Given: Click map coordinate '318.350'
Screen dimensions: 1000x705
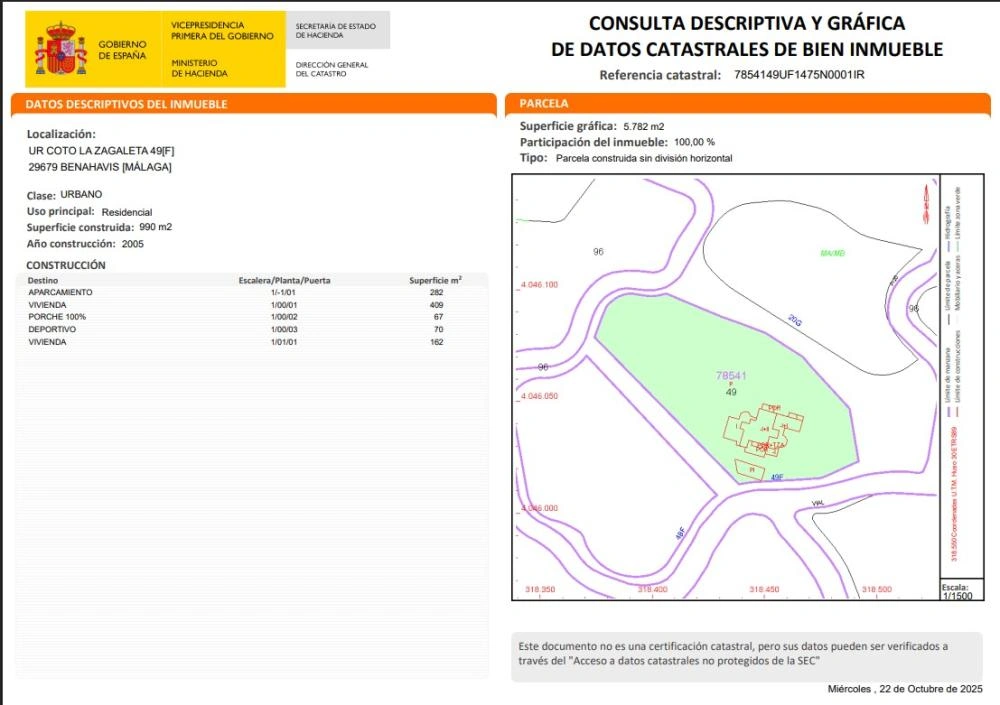Looking at the screenshot, I should point(540,589).
